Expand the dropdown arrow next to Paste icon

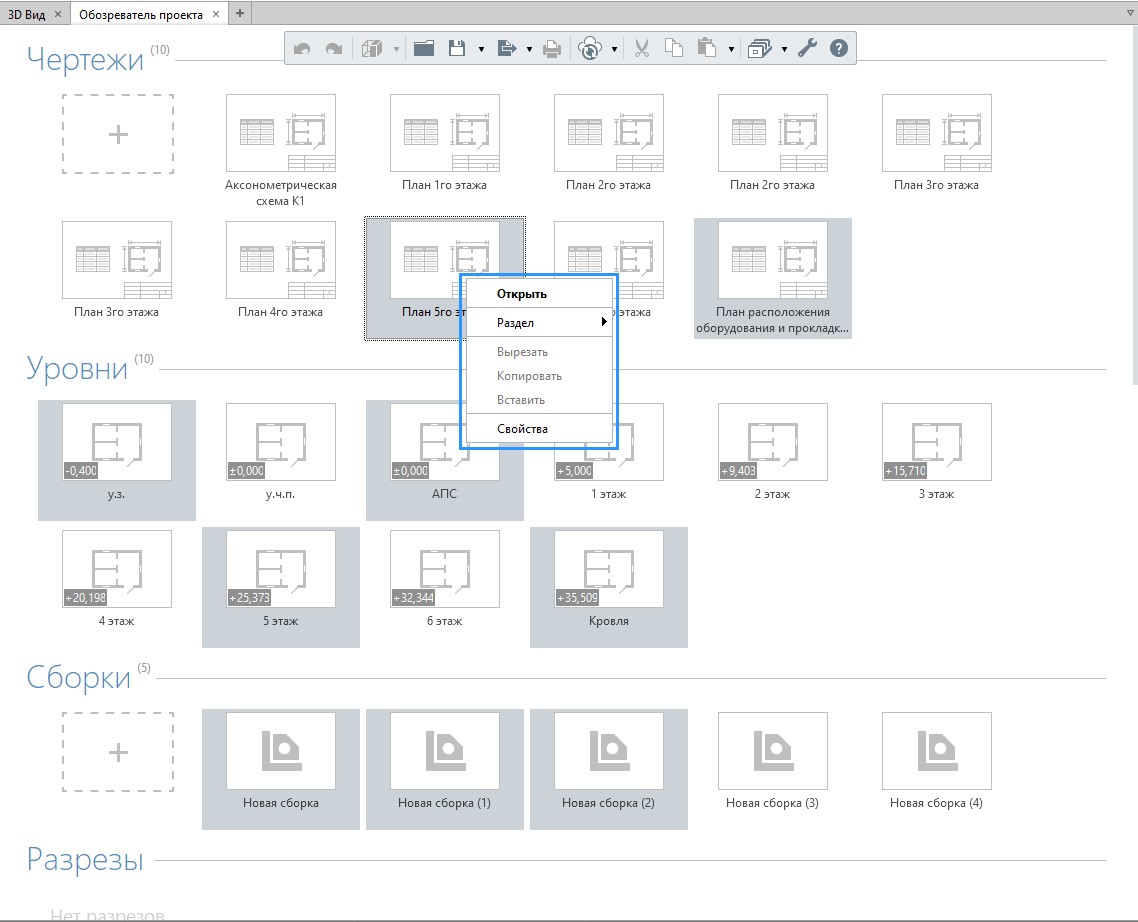(732, 49)
